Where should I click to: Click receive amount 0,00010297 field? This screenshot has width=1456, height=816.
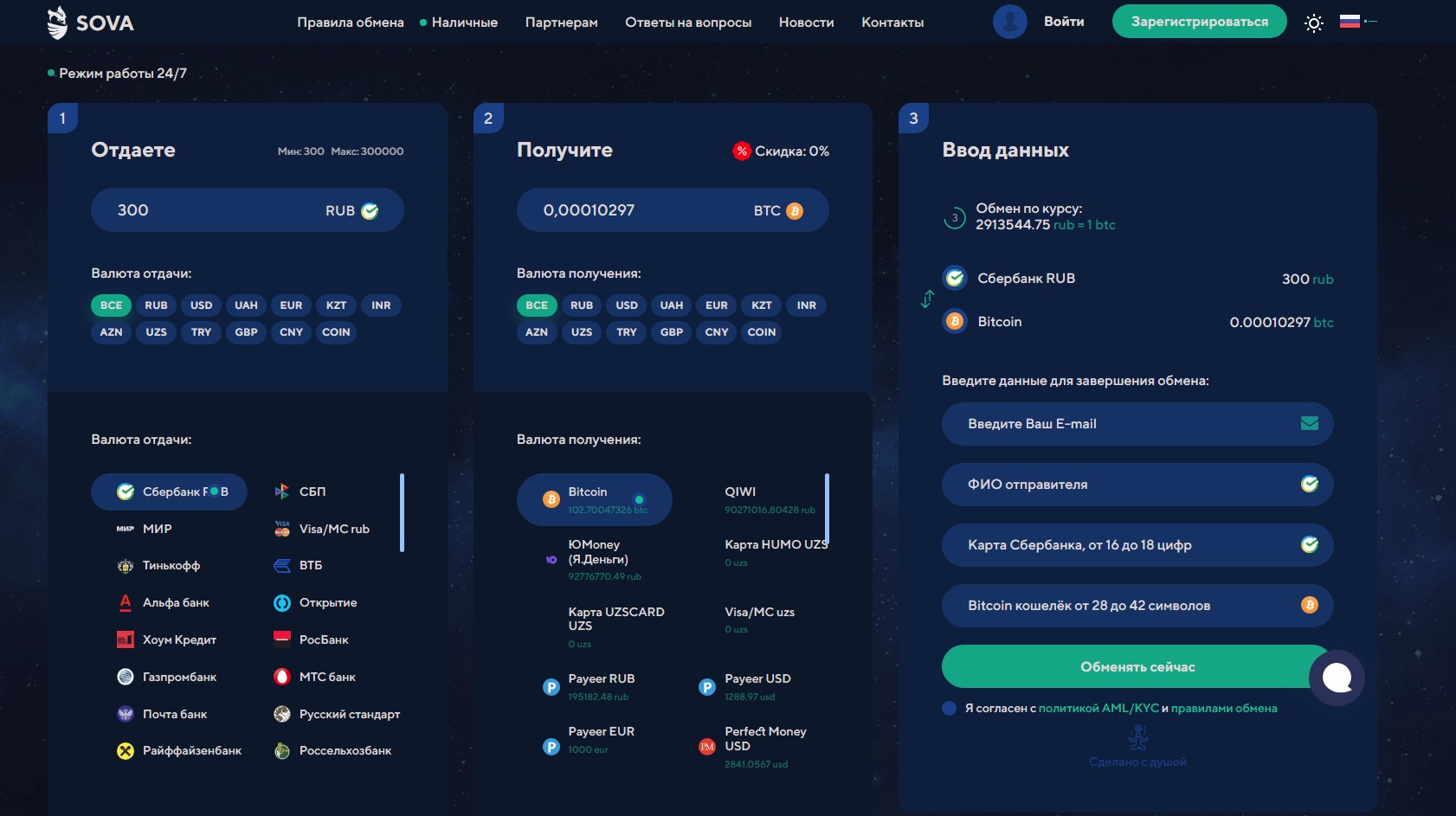[x=673, y=210]
